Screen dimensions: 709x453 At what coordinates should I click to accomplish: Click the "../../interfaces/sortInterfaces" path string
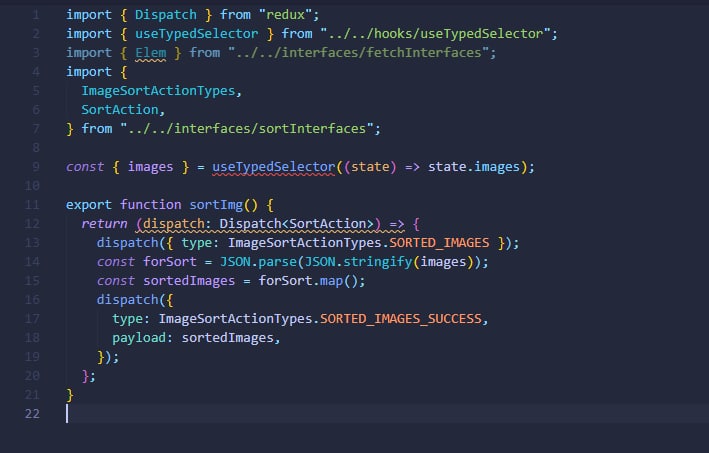247,129
